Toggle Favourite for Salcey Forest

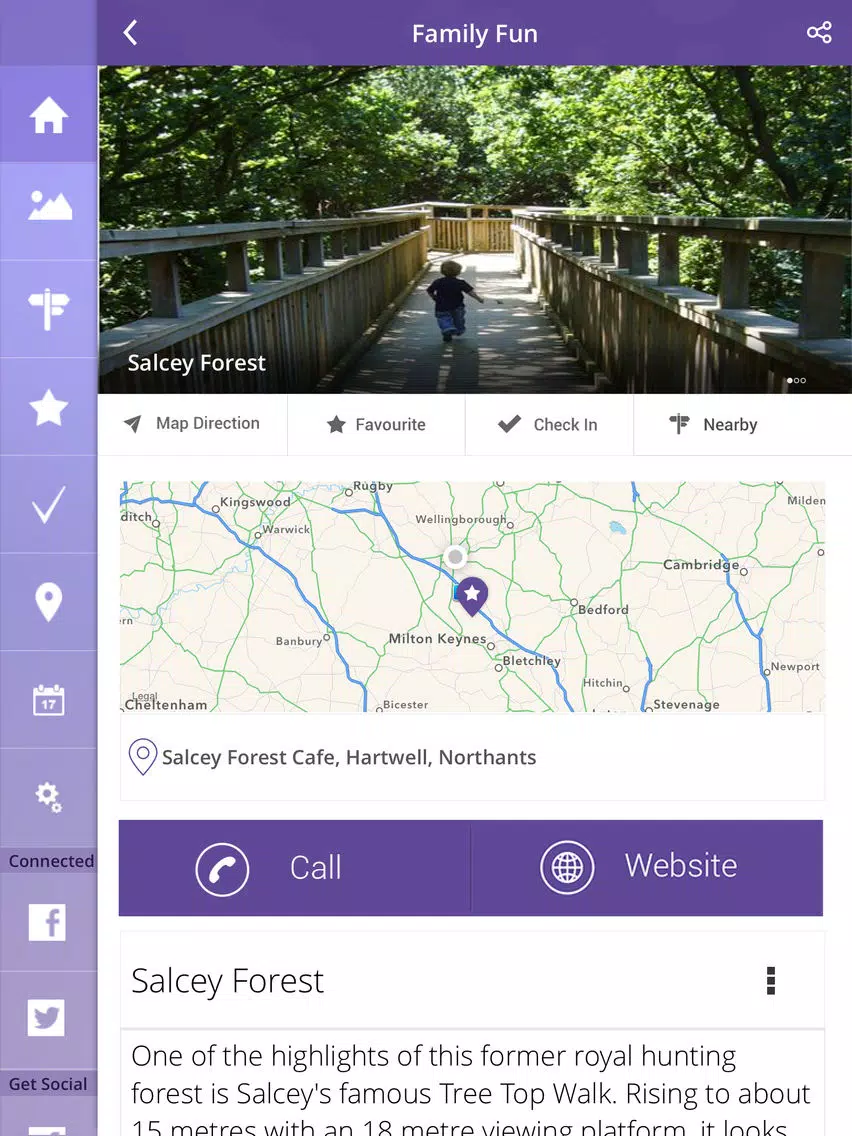(x=376, y=425)
